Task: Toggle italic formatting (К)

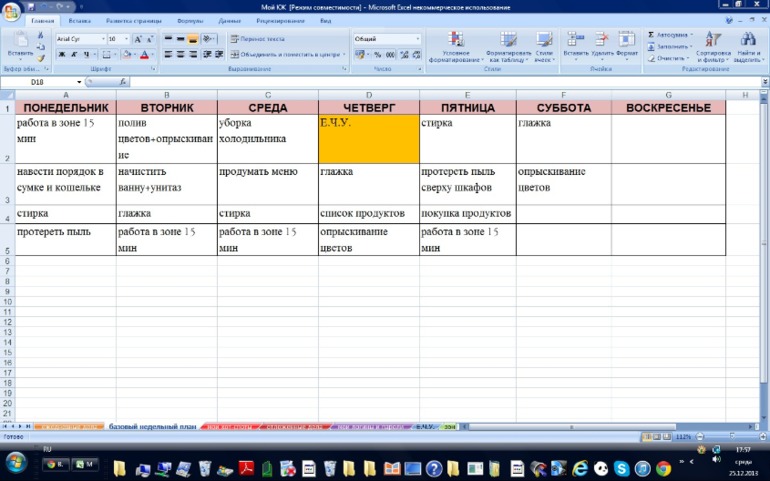Action: 72,55
